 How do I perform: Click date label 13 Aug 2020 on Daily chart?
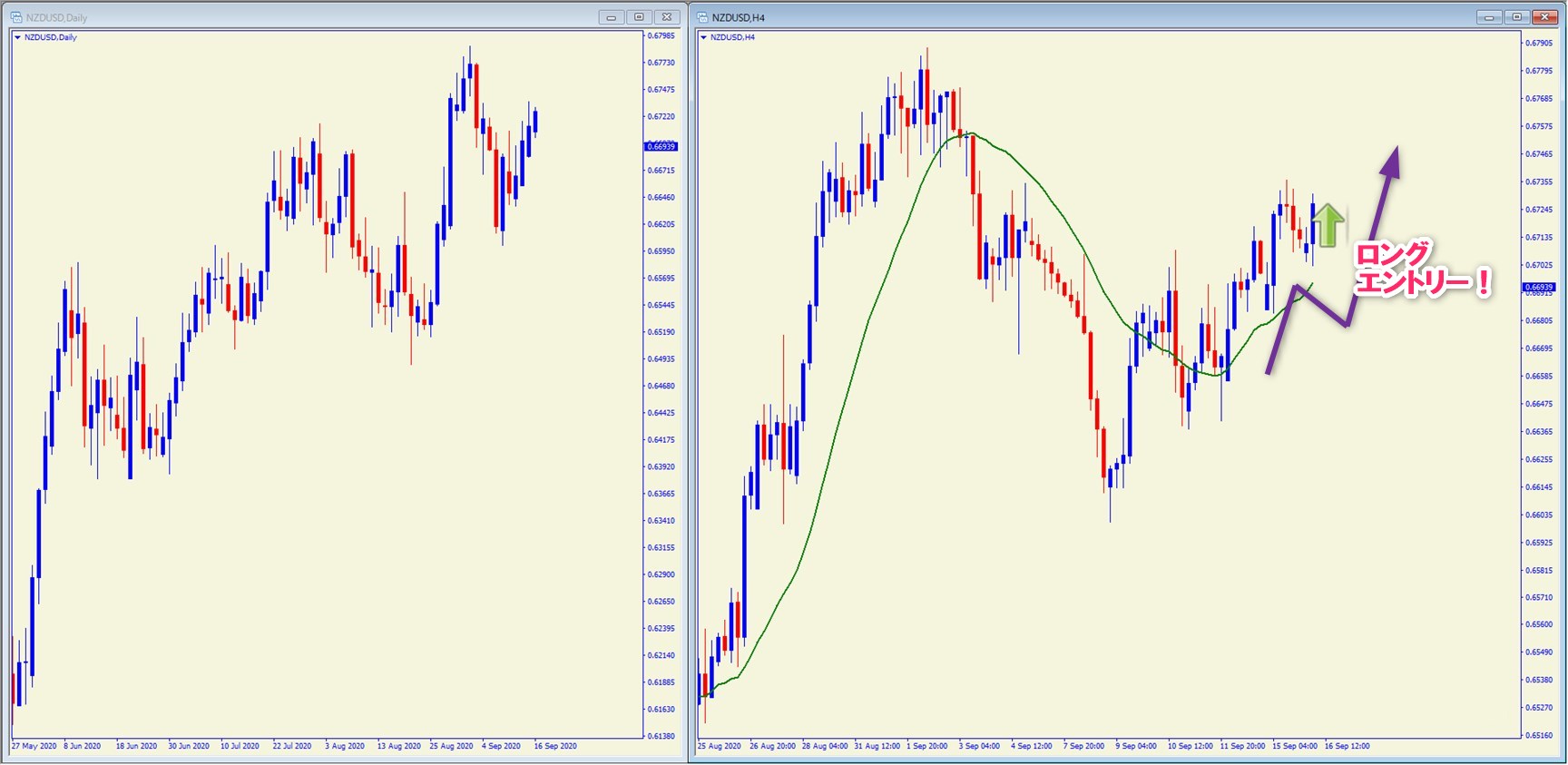pyautogui.click(x=399, y=746)
